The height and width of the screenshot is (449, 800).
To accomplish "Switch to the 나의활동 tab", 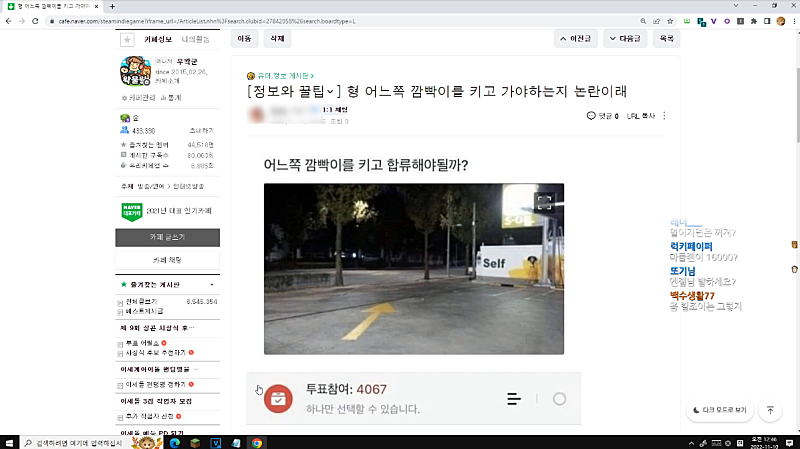I will pos(196,39).
